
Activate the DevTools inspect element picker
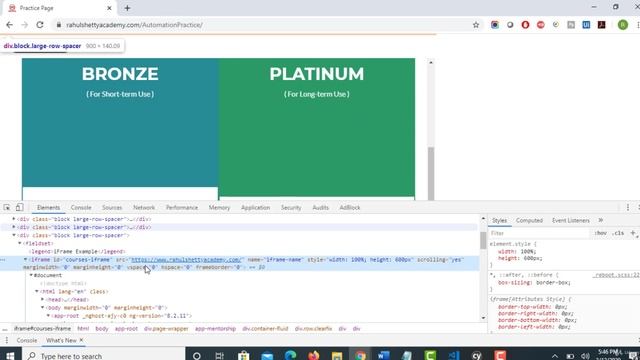click(7, 207)
